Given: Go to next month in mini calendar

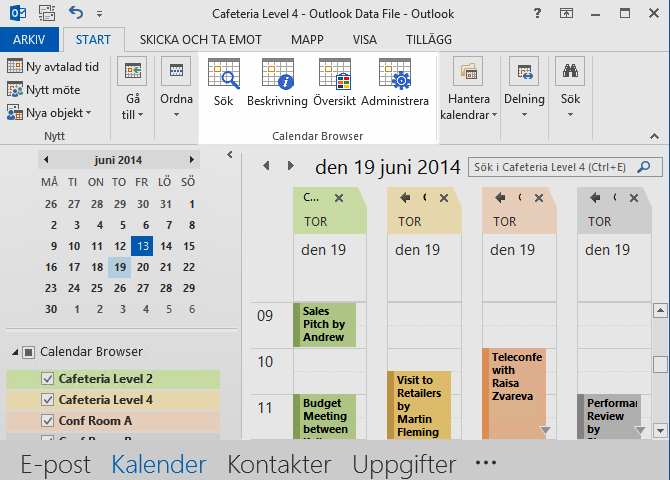Looking at the screenshot, I should click(x=191, y=160).
